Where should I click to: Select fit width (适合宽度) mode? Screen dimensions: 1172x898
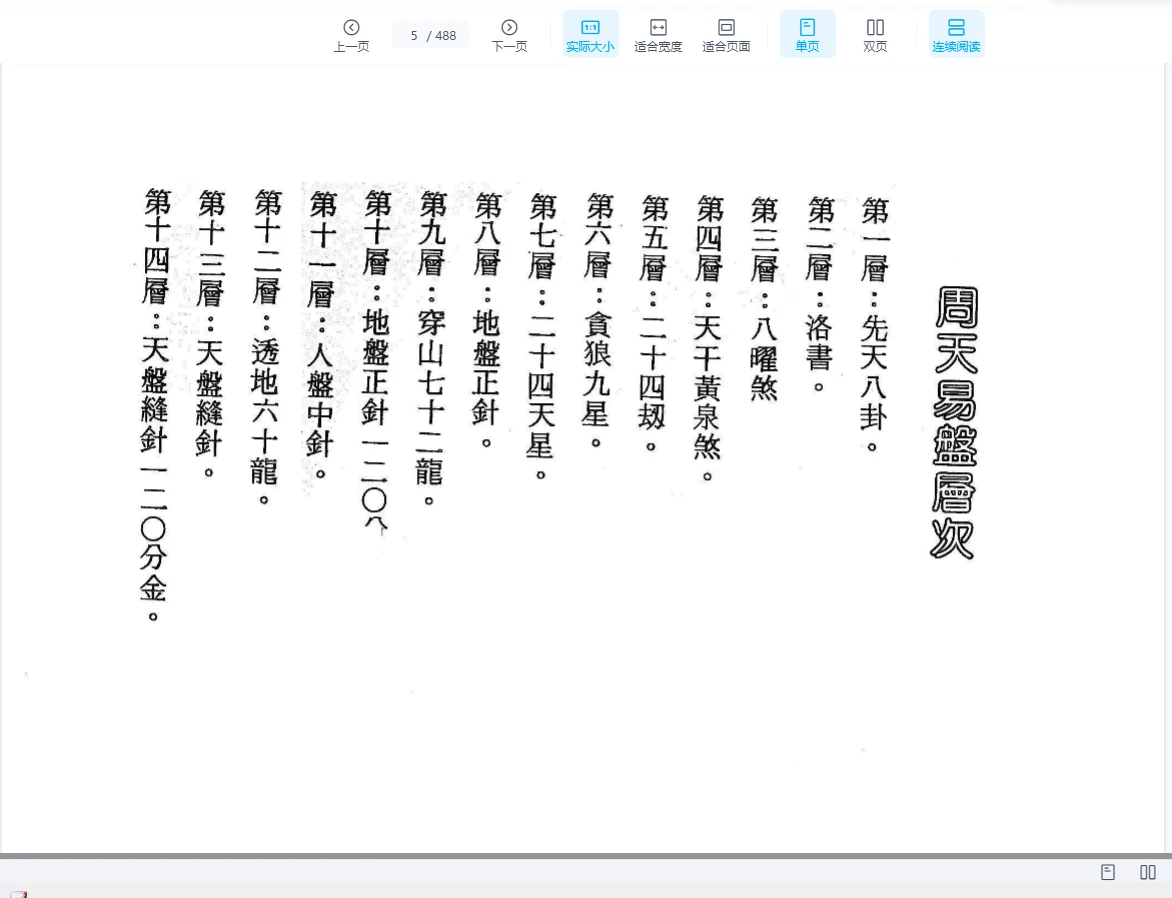(x=658, y=35)
